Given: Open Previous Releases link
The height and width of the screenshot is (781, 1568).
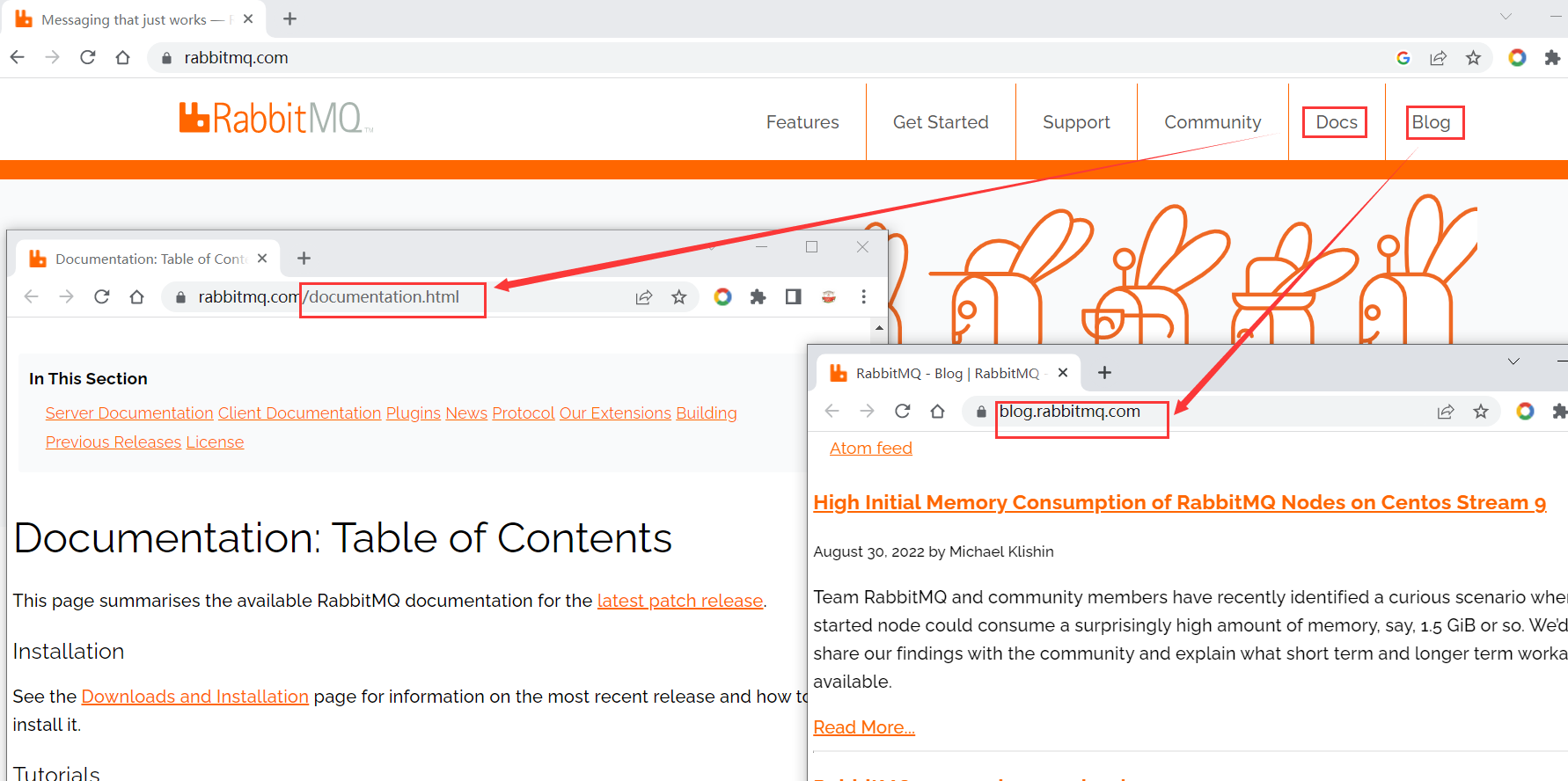Looking at the screenshot, I should pyautogui.click(x=114, y=442).
